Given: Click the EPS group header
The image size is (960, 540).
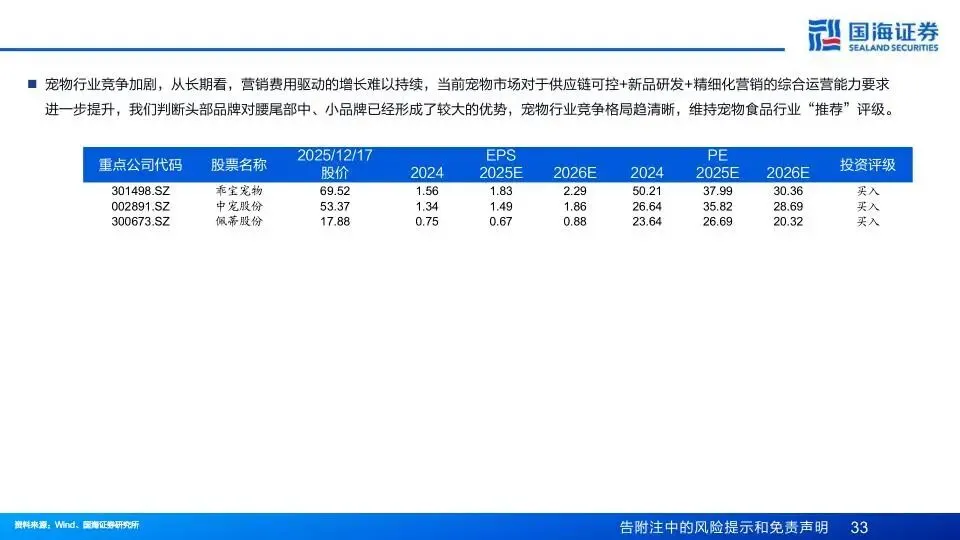Looking at the screenshot, I should pos(501,156).
